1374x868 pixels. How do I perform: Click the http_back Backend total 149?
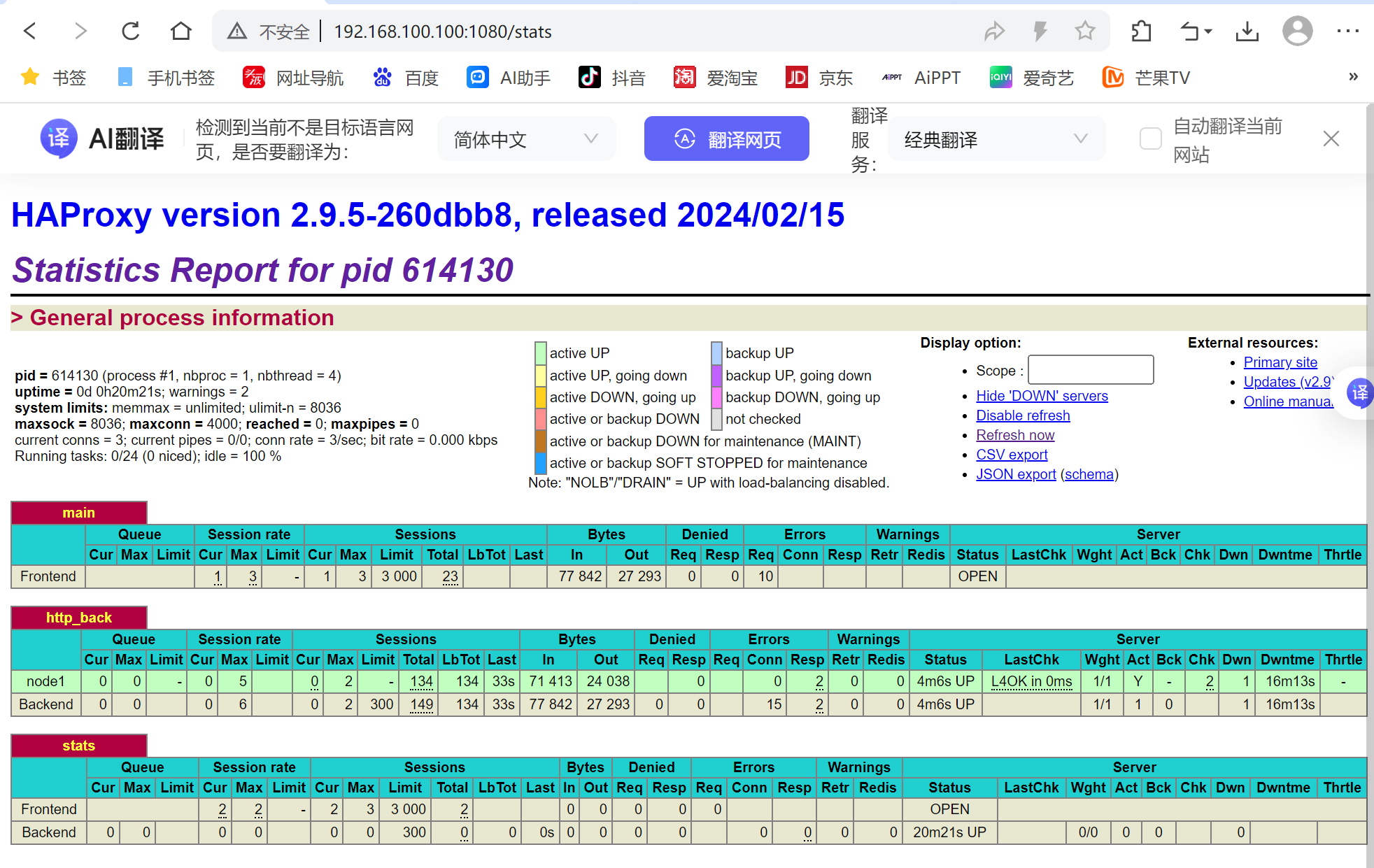point(421,704)
